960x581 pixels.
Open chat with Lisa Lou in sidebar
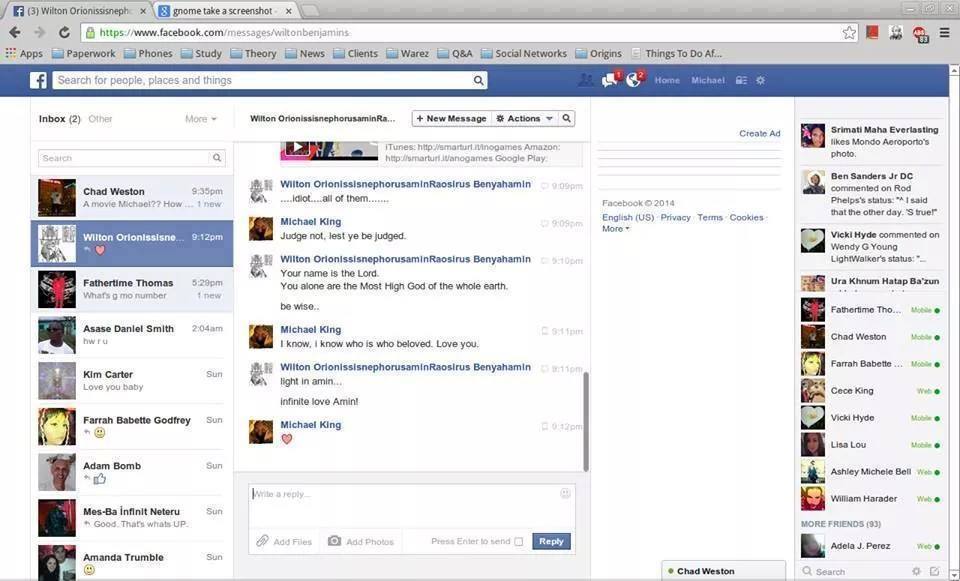(x=871, y=444)
